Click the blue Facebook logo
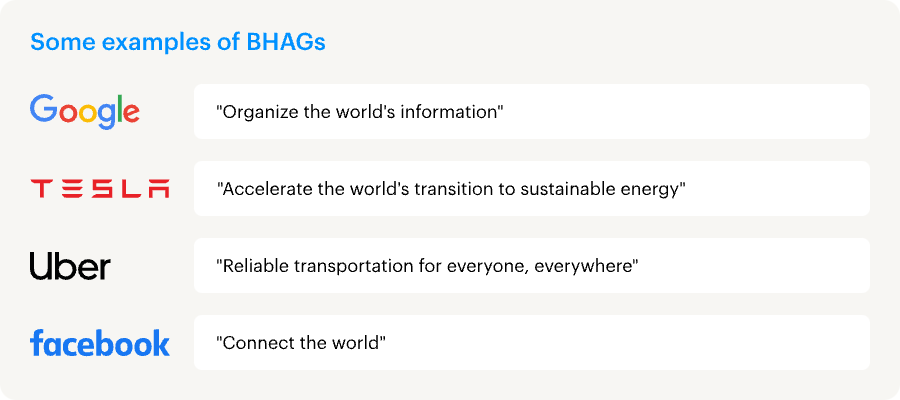The image size is (900, 400). [x=100, y=343]
